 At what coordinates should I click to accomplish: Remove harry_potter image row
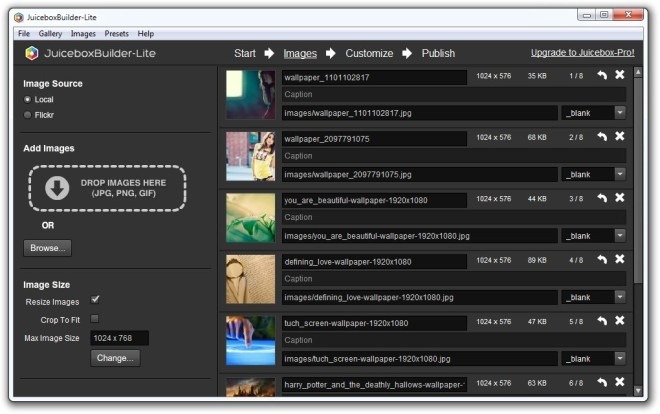coord(620,382)
